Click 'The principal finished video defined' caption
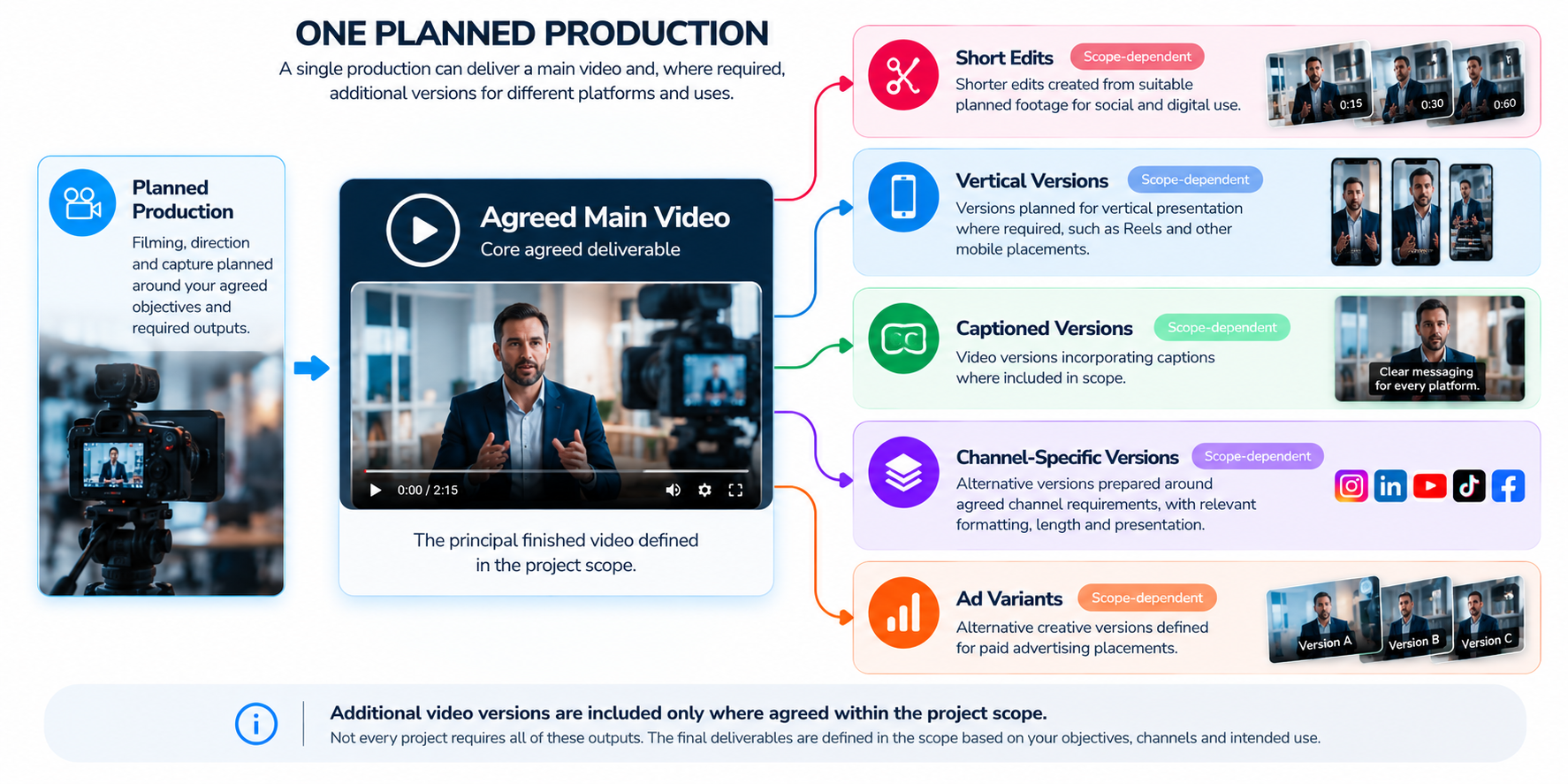 pos(556,540)
